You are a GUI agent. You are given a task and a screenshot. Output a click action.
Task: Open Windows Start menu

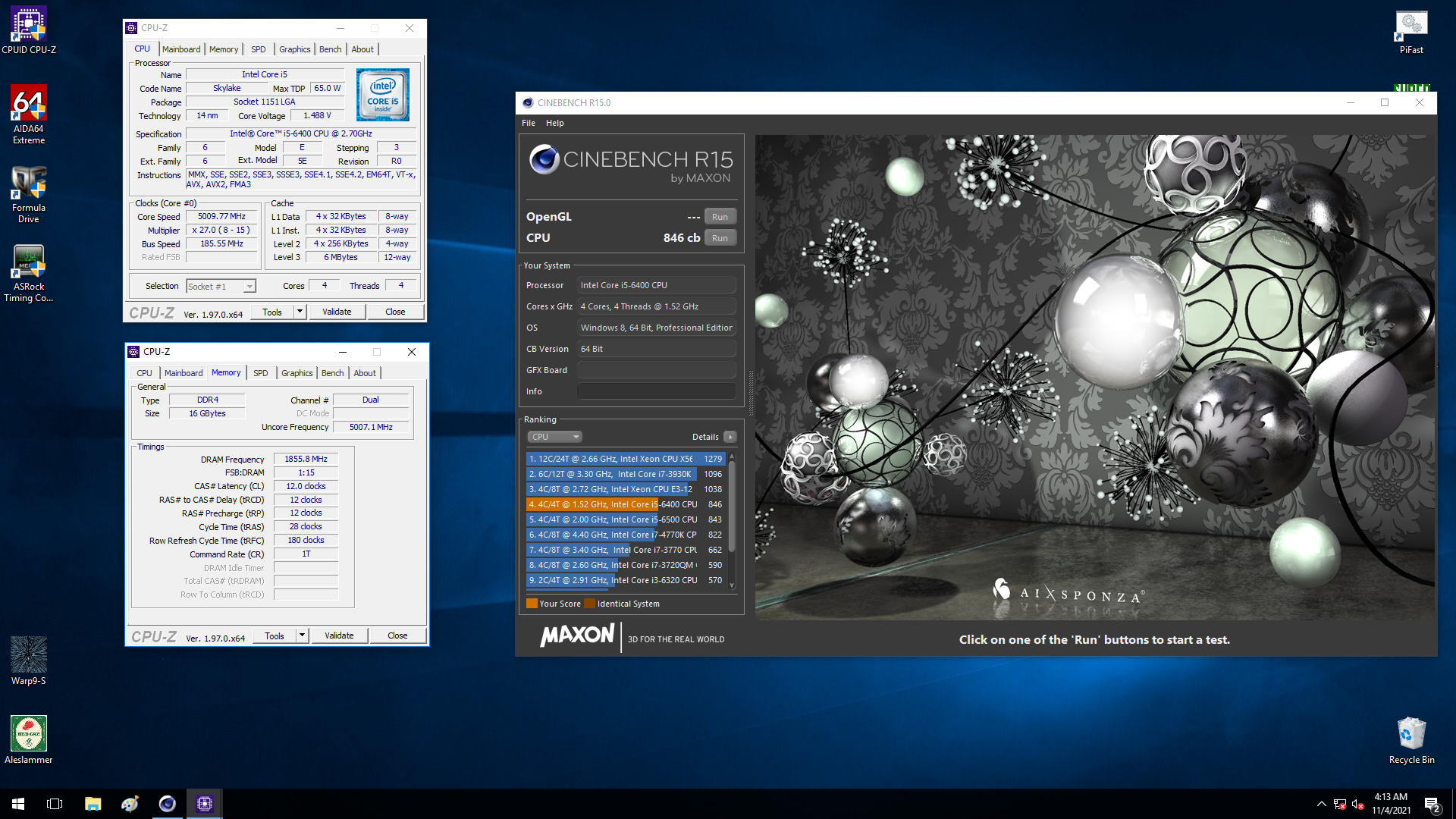pyautogui.click(x=18, y=804)
